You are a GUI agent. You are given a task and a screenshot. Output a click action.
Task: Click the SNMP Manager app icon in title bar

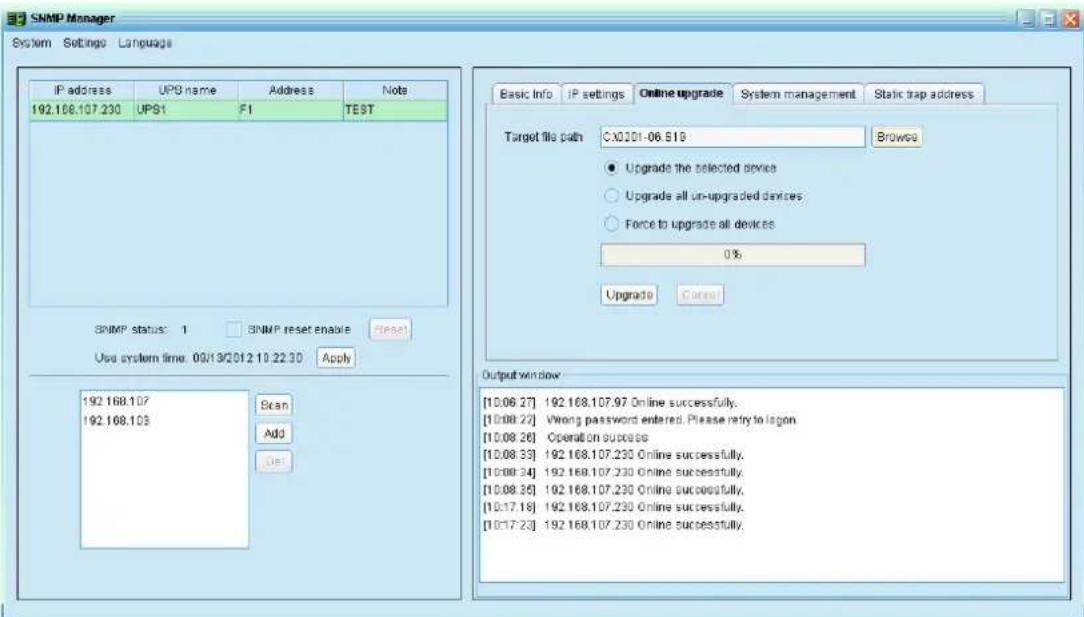pyautogui.click(x=16, y=19)
